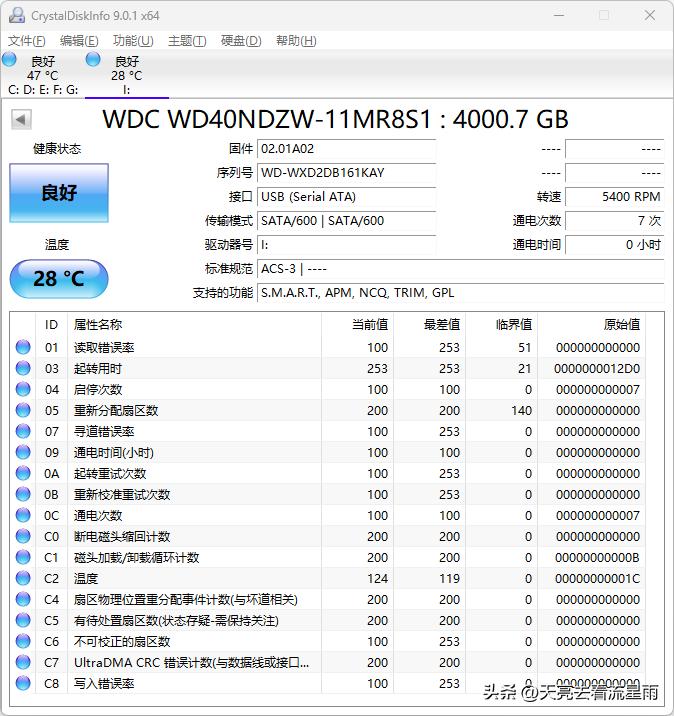This screenshot has height=716, width=674.
Task: Click status orb for attribute C0 断电磁头缩回计数
Action: [x=23, y=536]
